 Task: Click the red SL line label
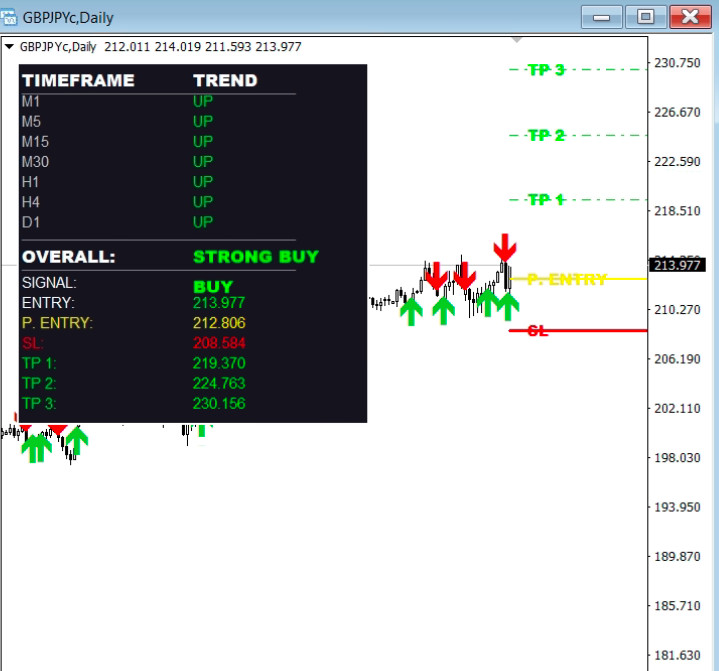pyautogui.click(x=537, y=331)
